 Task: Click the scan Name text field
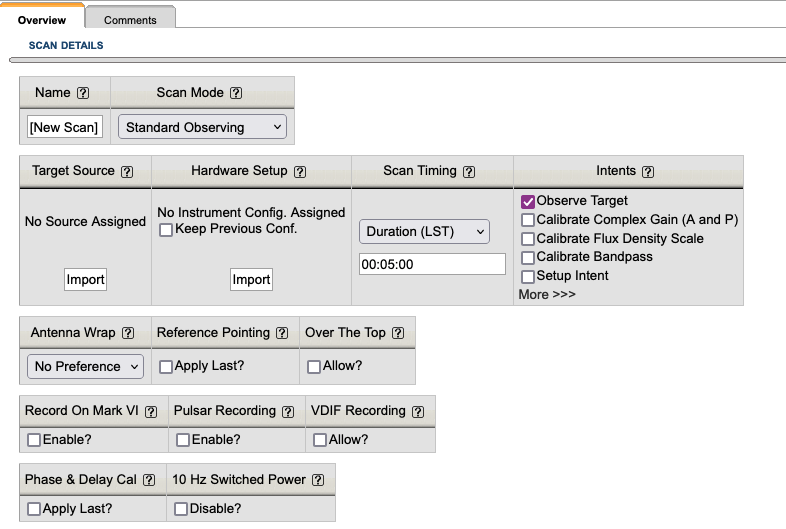click(x=64, y=127)
